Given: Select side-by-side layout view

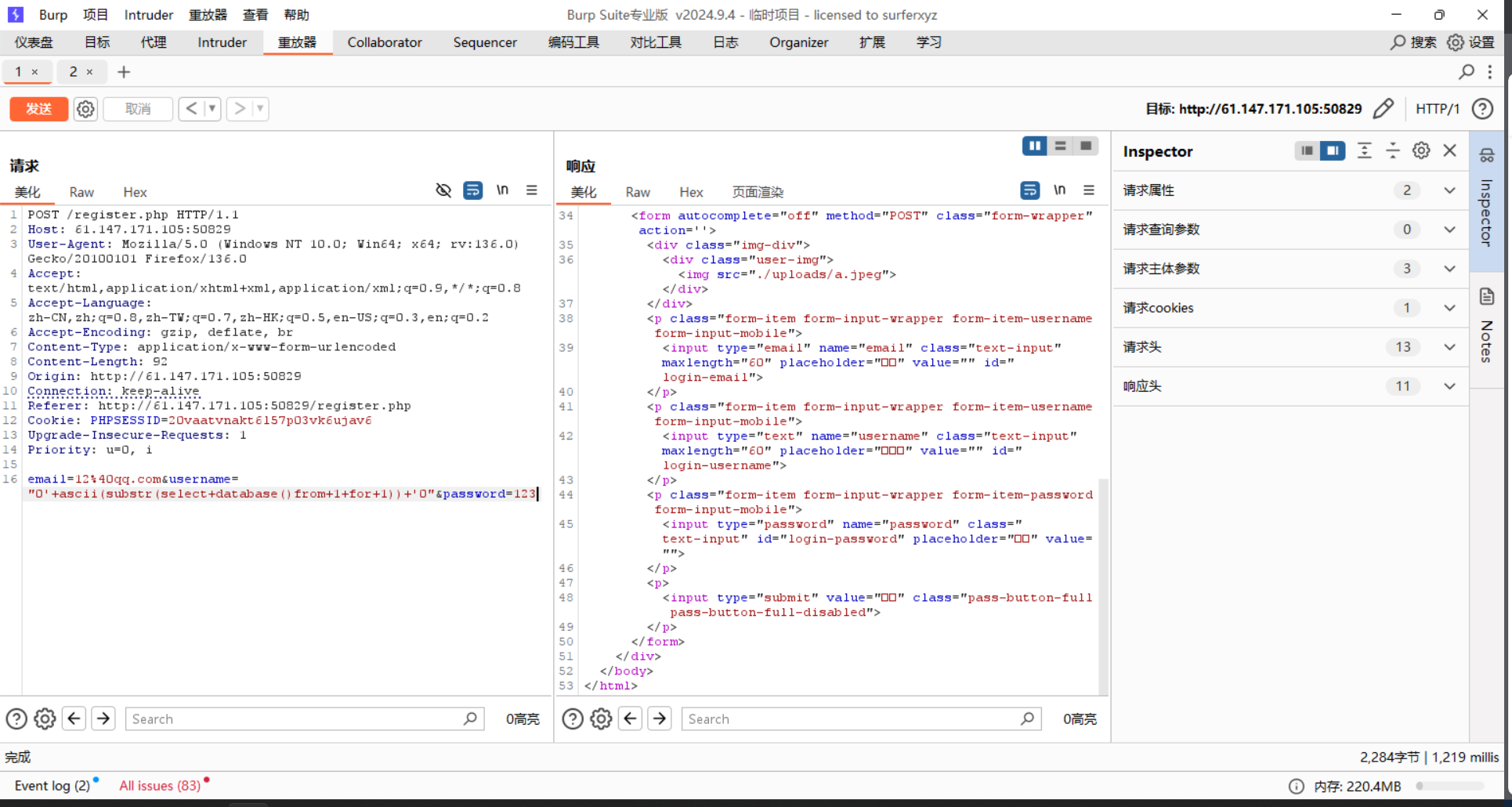Looking at the screenshot, I should 1035,146.
